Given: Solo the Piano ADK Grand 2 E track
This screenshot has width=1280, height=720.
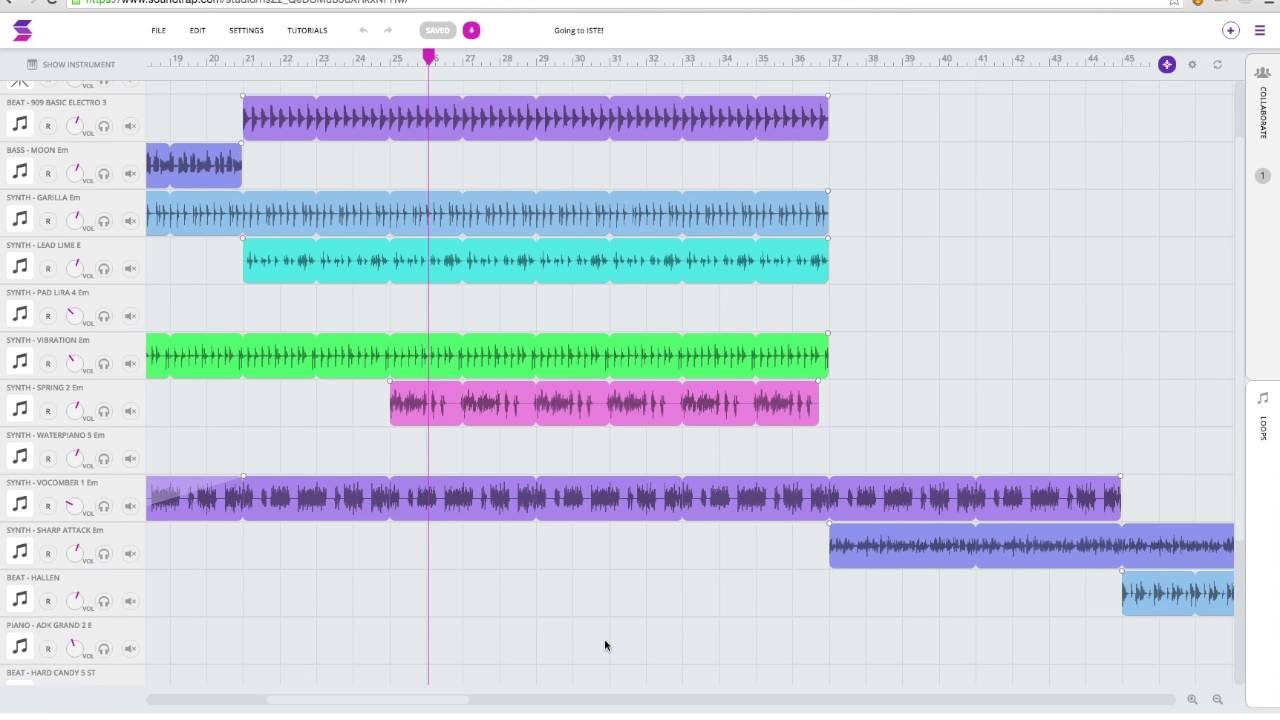Looking at the screenshot, I should point(103,648).
